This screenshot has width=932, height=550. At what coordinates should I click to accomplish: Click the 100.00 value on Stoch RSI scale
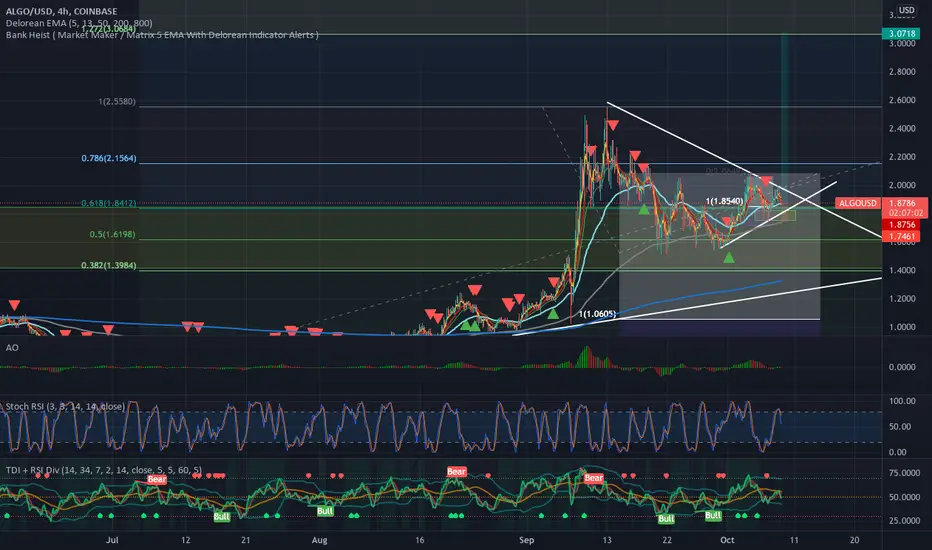pyautogui.click(x=902, y=401)
